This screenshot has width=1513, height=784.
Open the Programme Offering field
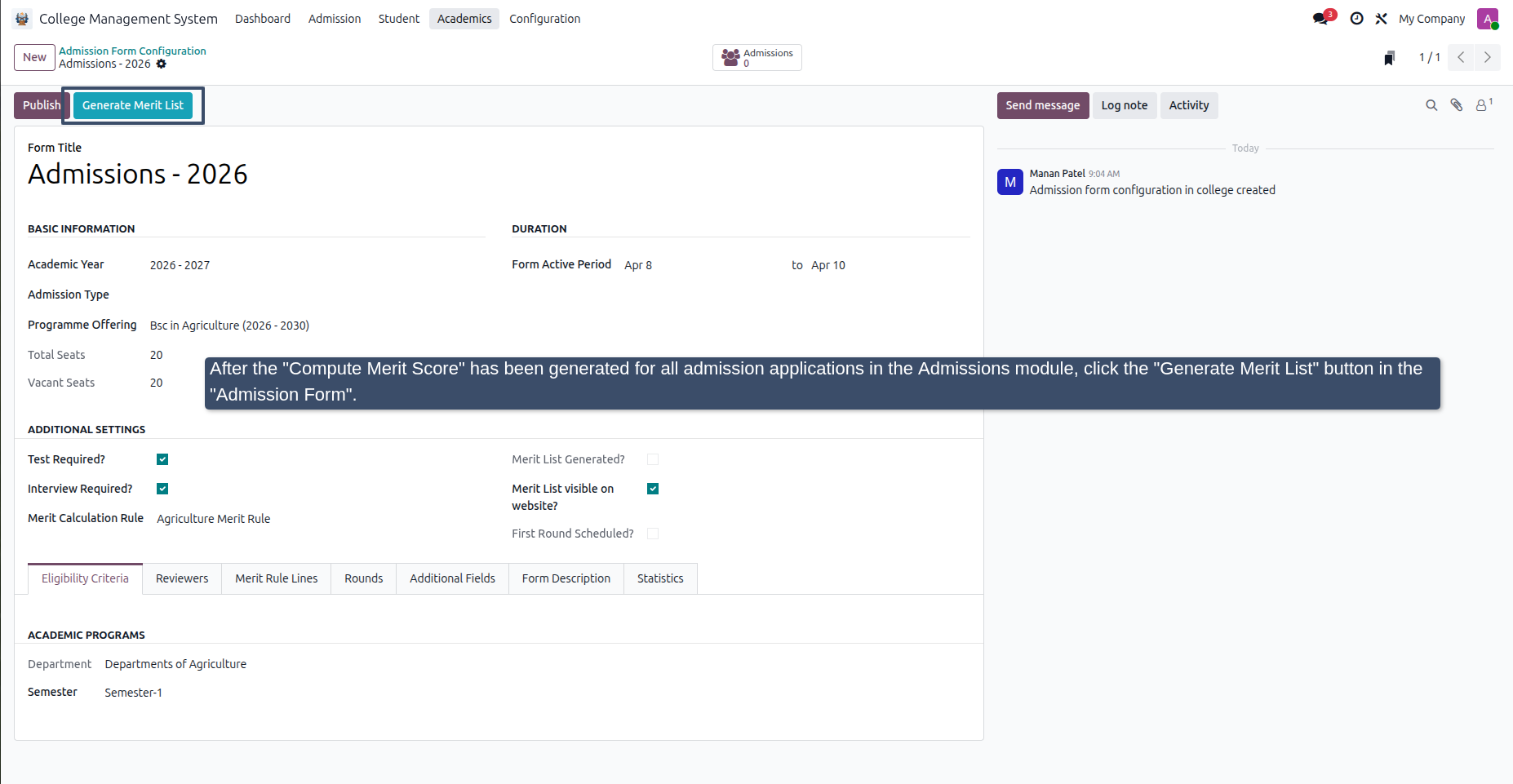pos(317,326)
